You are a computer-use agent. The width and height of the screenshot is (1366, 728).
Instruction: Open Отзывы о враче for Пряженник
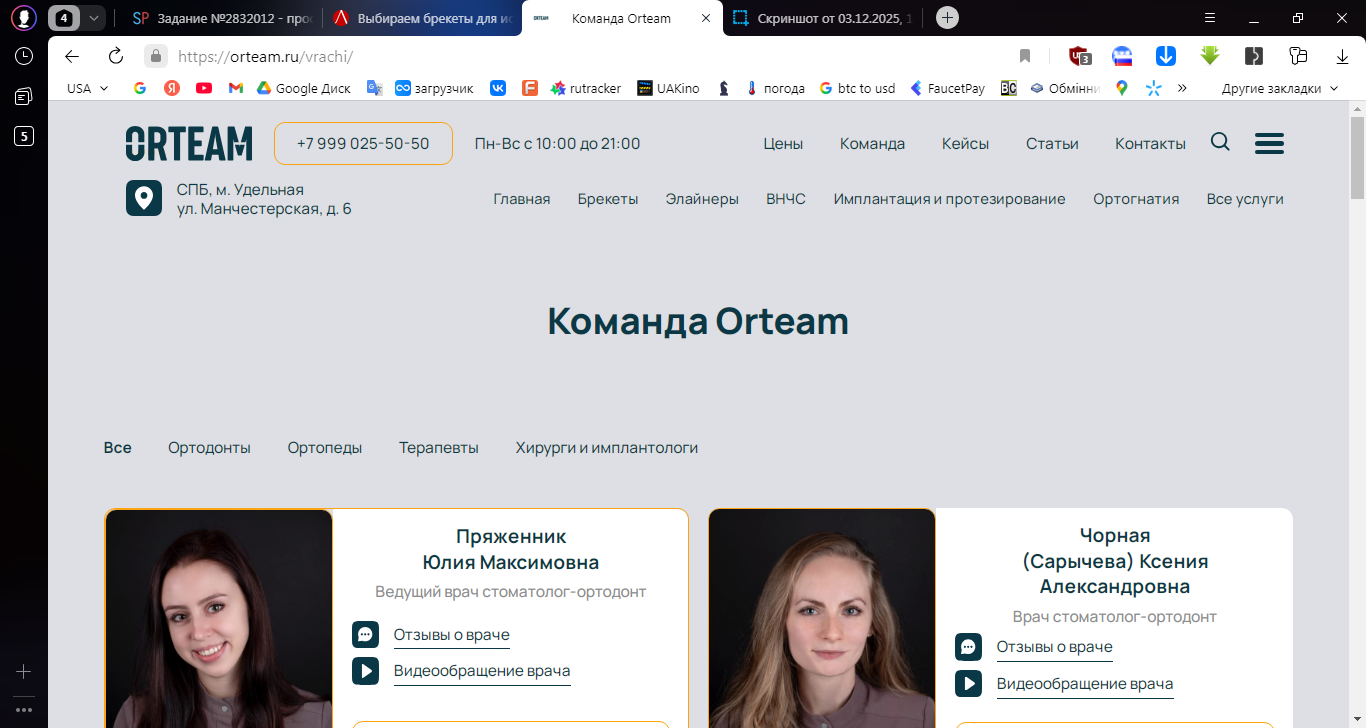click(x=451, y=635)
